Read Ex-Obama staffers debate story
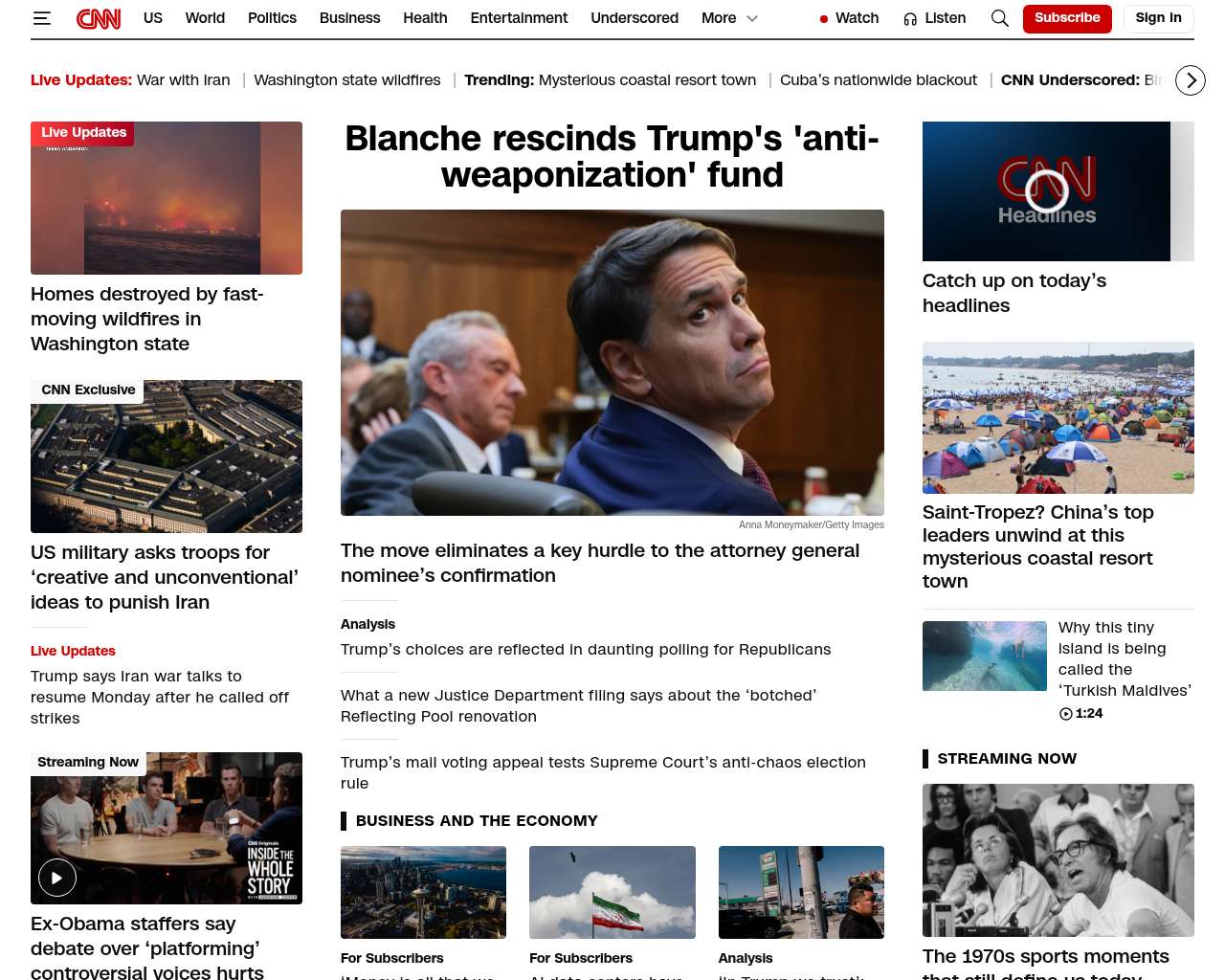 point(147,948)
